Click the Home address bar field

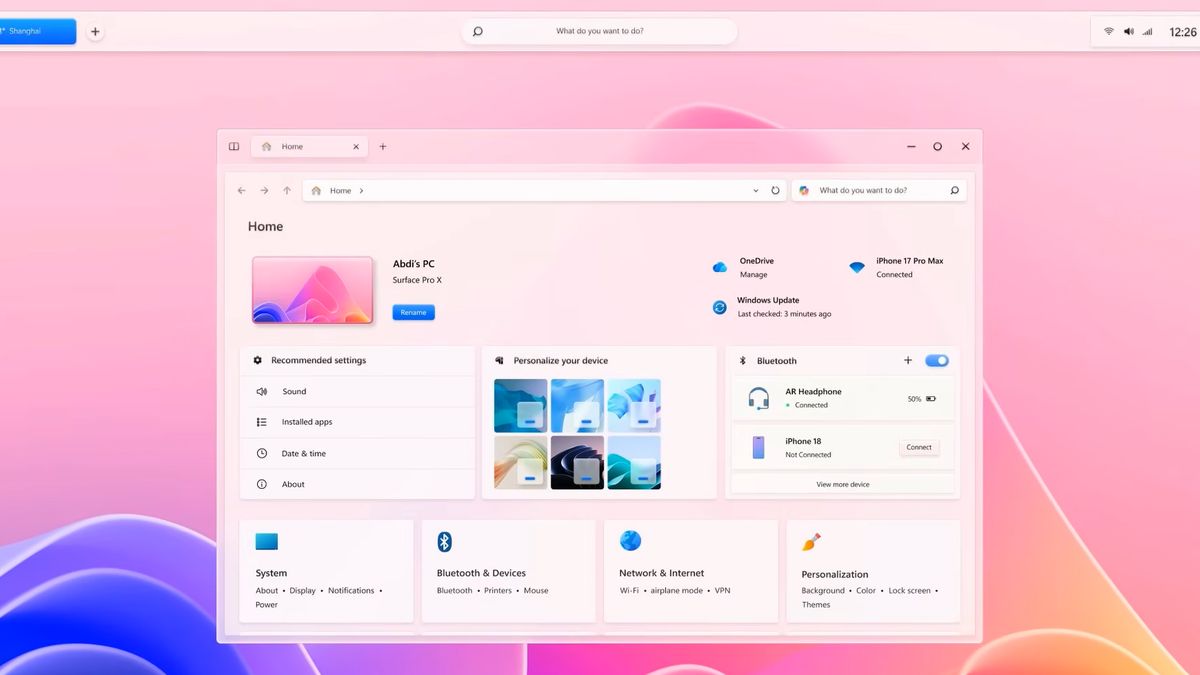[x=545, y=190]
